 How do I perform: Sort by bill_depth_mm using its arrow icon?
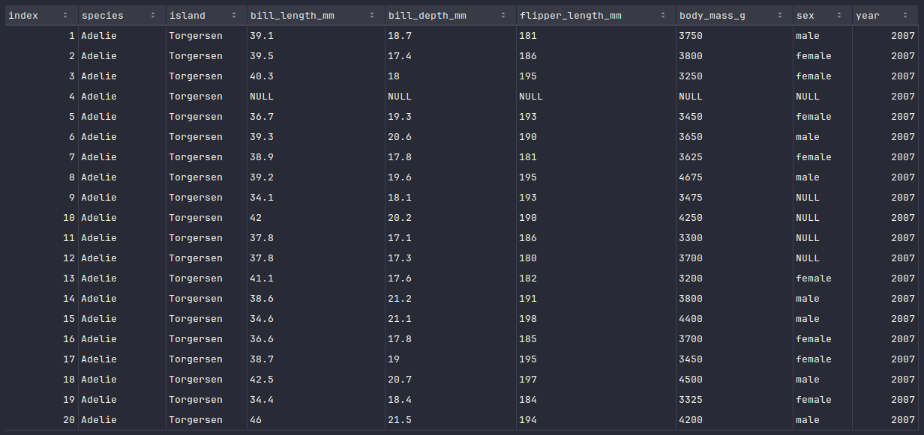[503, 16]
